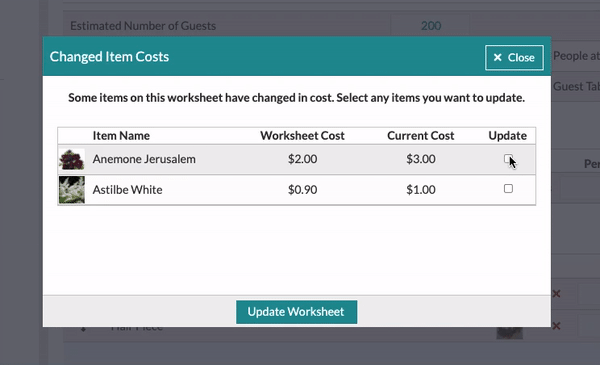Select the Anemone Jerusalem item name
The width and height of the screenshot is (600, 365).
(144, 159)
